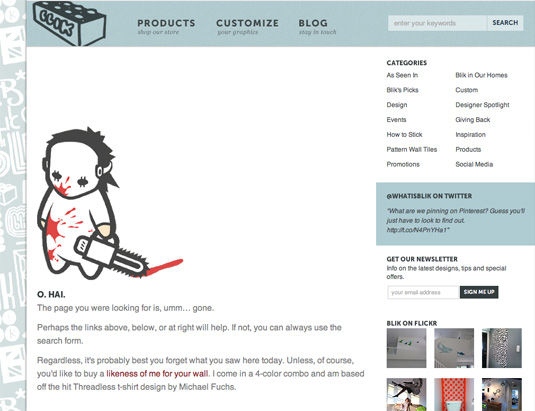Go to the Blog section

coord(317,27)
